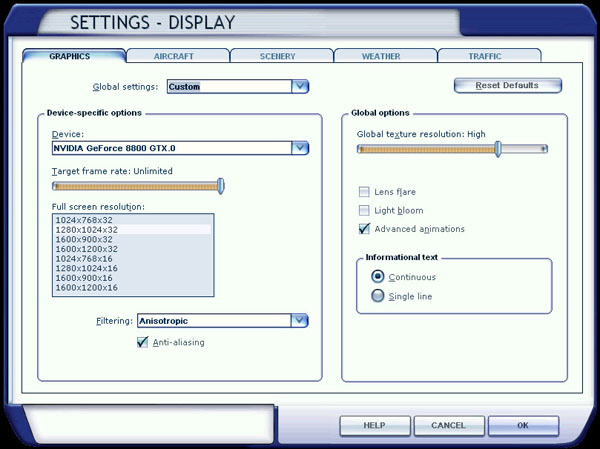Select resolution 1600x1200x32
600x449 pixels.
point(133,249)
